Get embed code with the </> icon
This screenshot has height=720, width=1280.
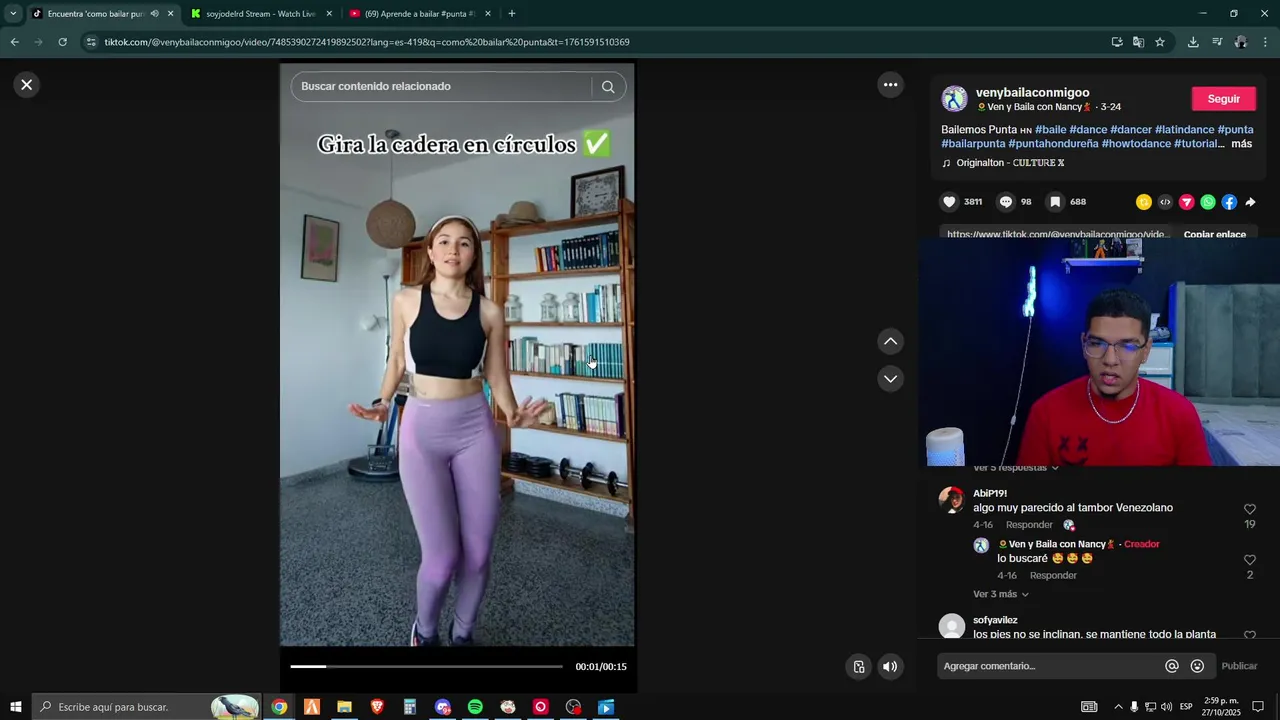1165,202
